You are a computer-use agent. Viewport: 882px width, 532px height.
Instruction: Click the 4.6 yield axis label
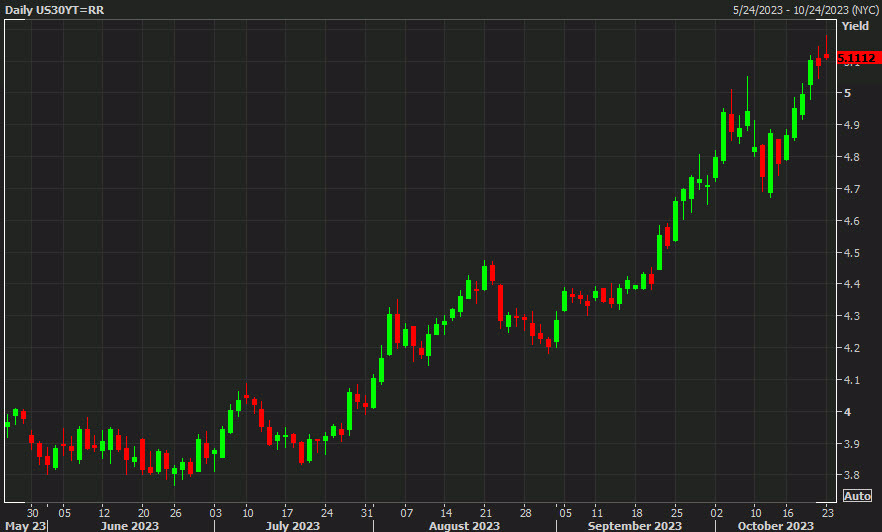852,221
